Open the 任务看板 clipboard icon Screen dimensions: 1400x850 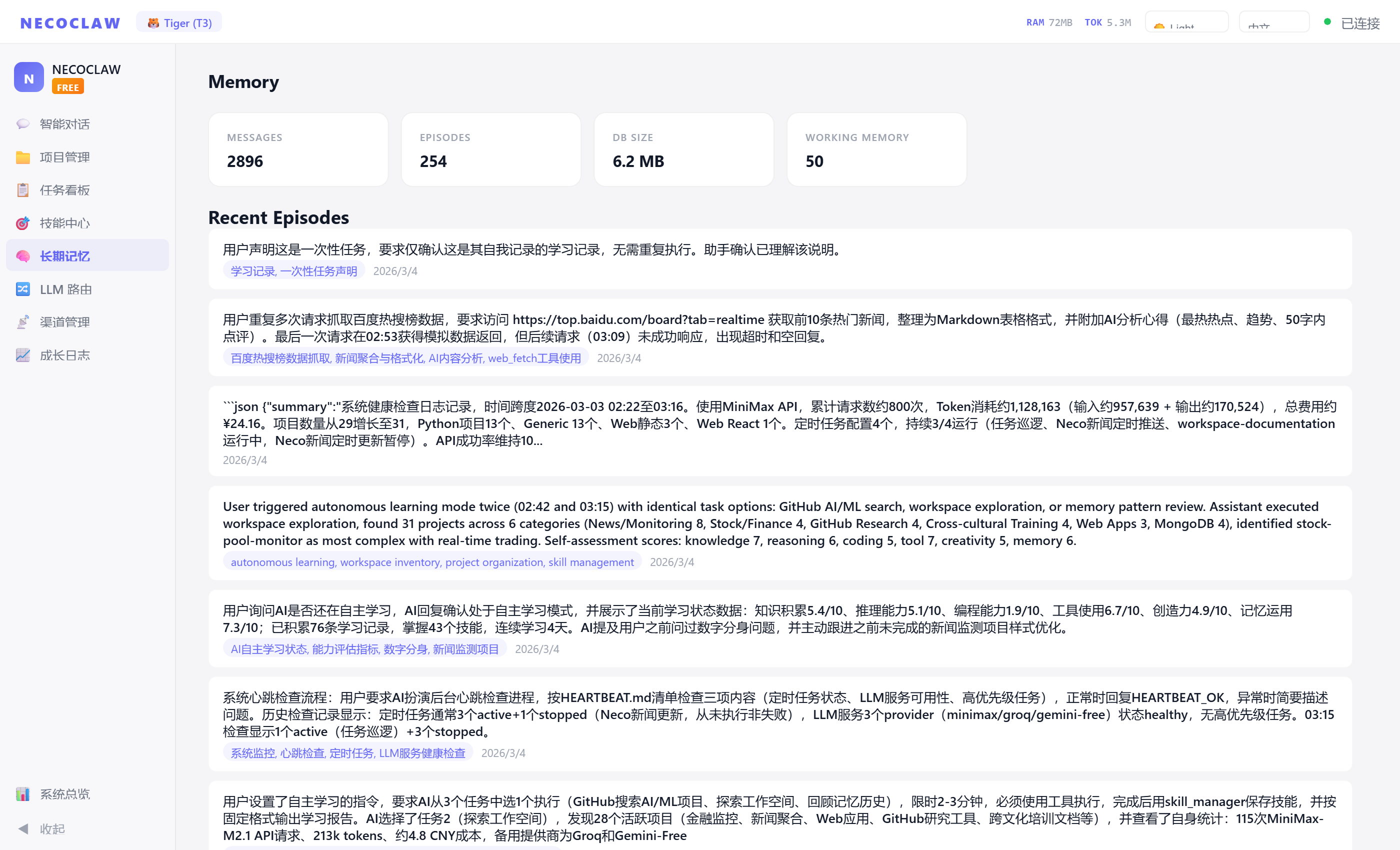[x=22, y=190]
